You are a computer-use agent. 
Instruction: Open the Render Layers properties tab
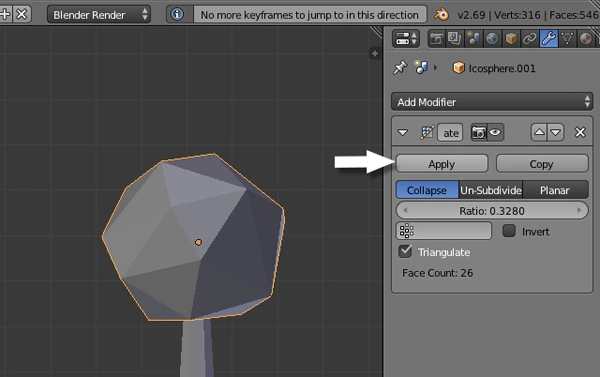455,39
